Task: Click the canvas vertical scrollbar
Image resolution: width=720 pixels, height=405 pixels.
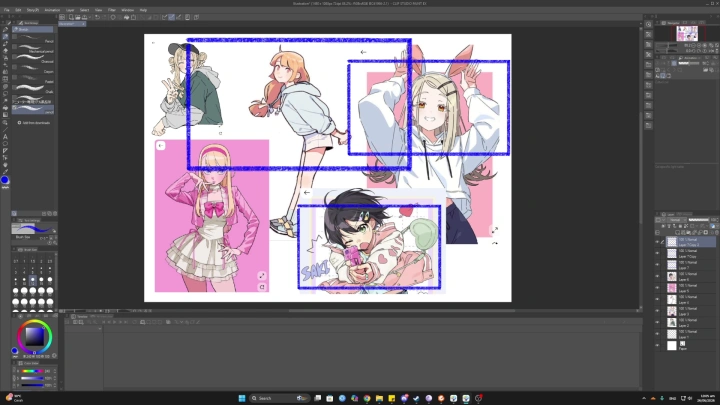Action: point(639,168)
